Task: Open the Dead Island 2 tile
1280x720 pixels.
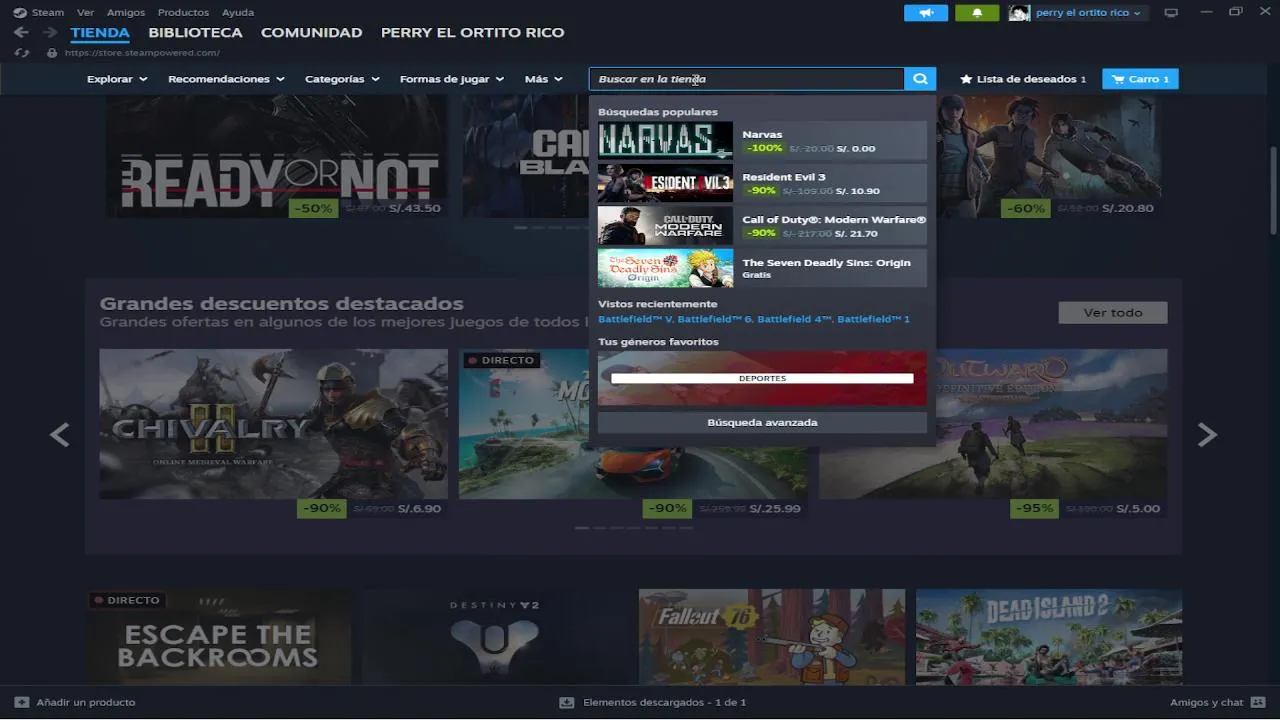Action: [x=1049, y=637]
